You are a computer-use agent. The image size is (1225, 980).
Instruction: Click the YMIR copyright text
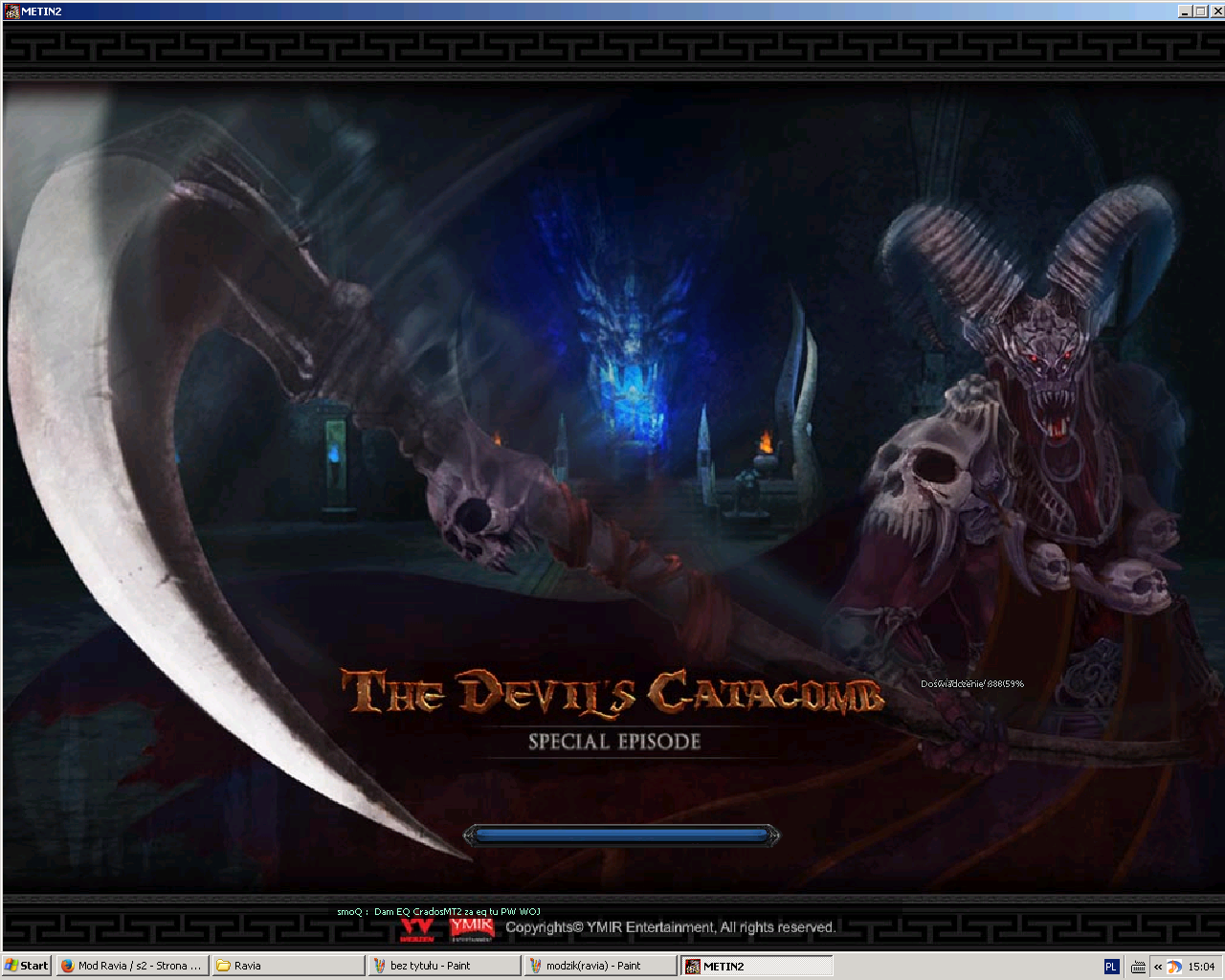[670, 926]
